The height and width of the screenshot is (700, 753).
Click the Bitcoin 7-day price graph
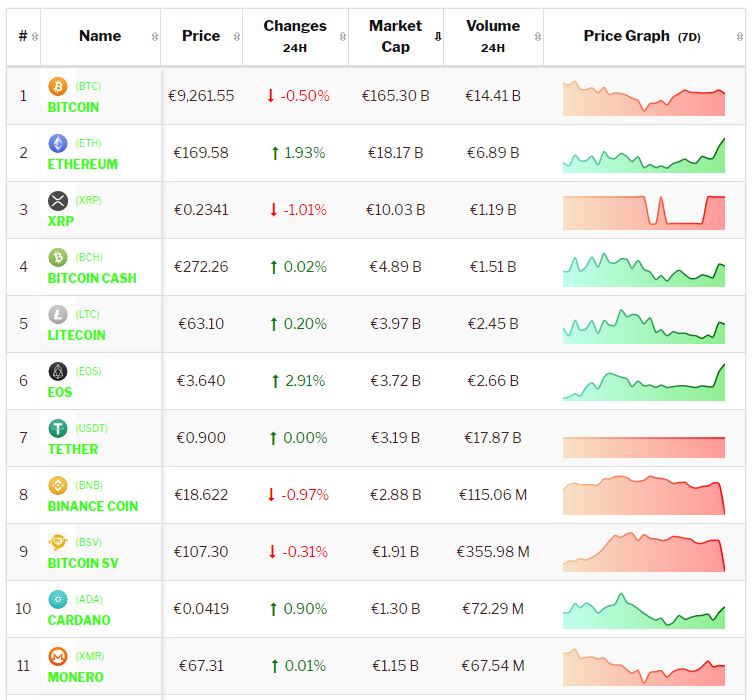644,97
